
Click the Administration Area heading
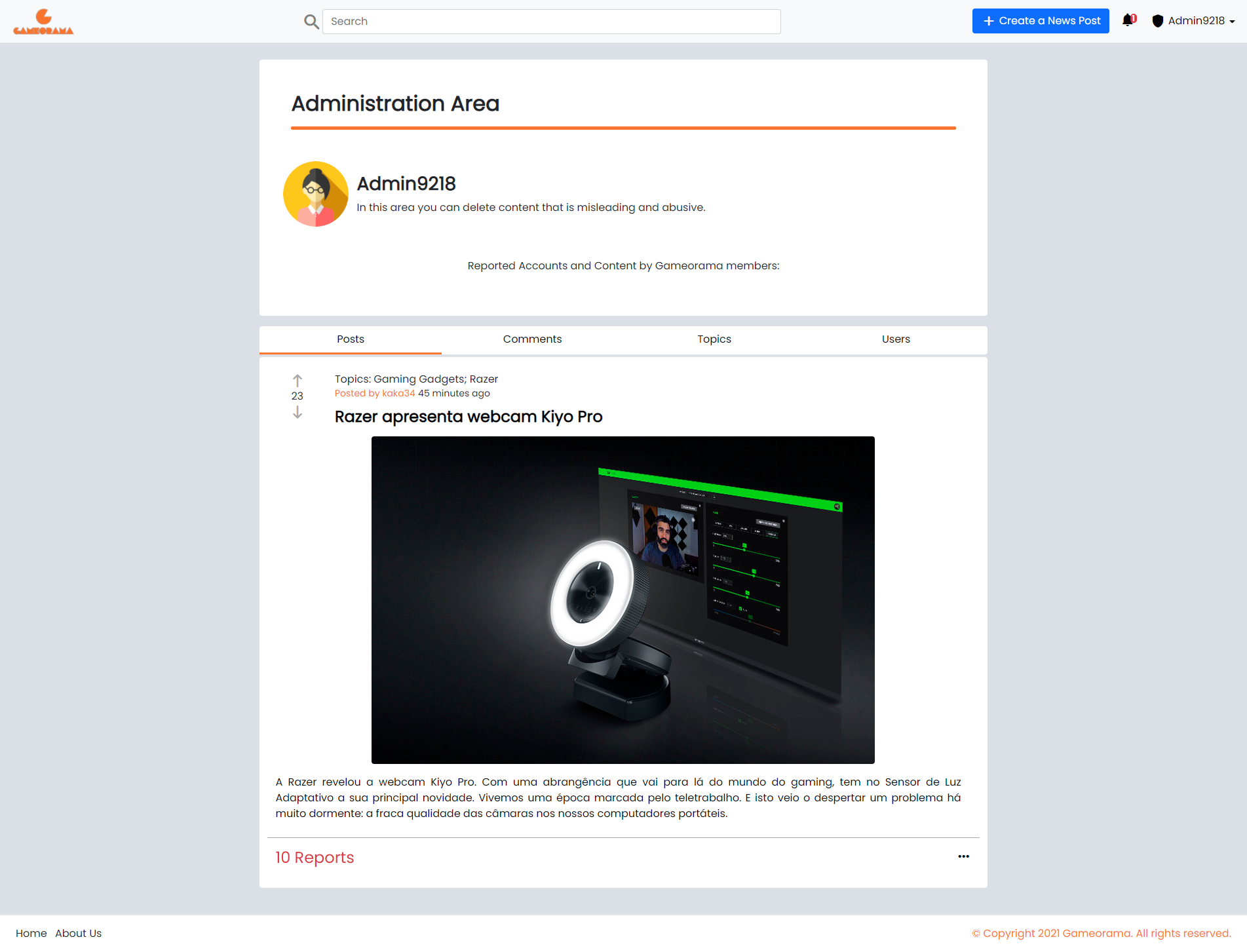[x=395, y=104]
